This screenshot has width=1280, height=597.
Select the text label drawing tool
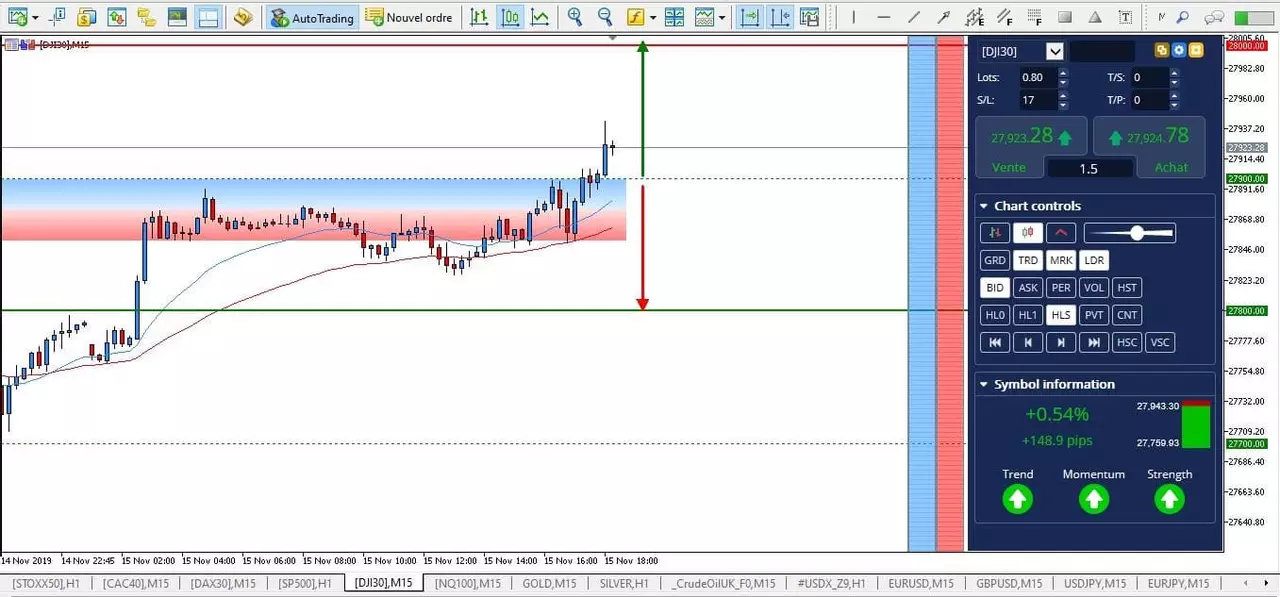pos(1126,17)
